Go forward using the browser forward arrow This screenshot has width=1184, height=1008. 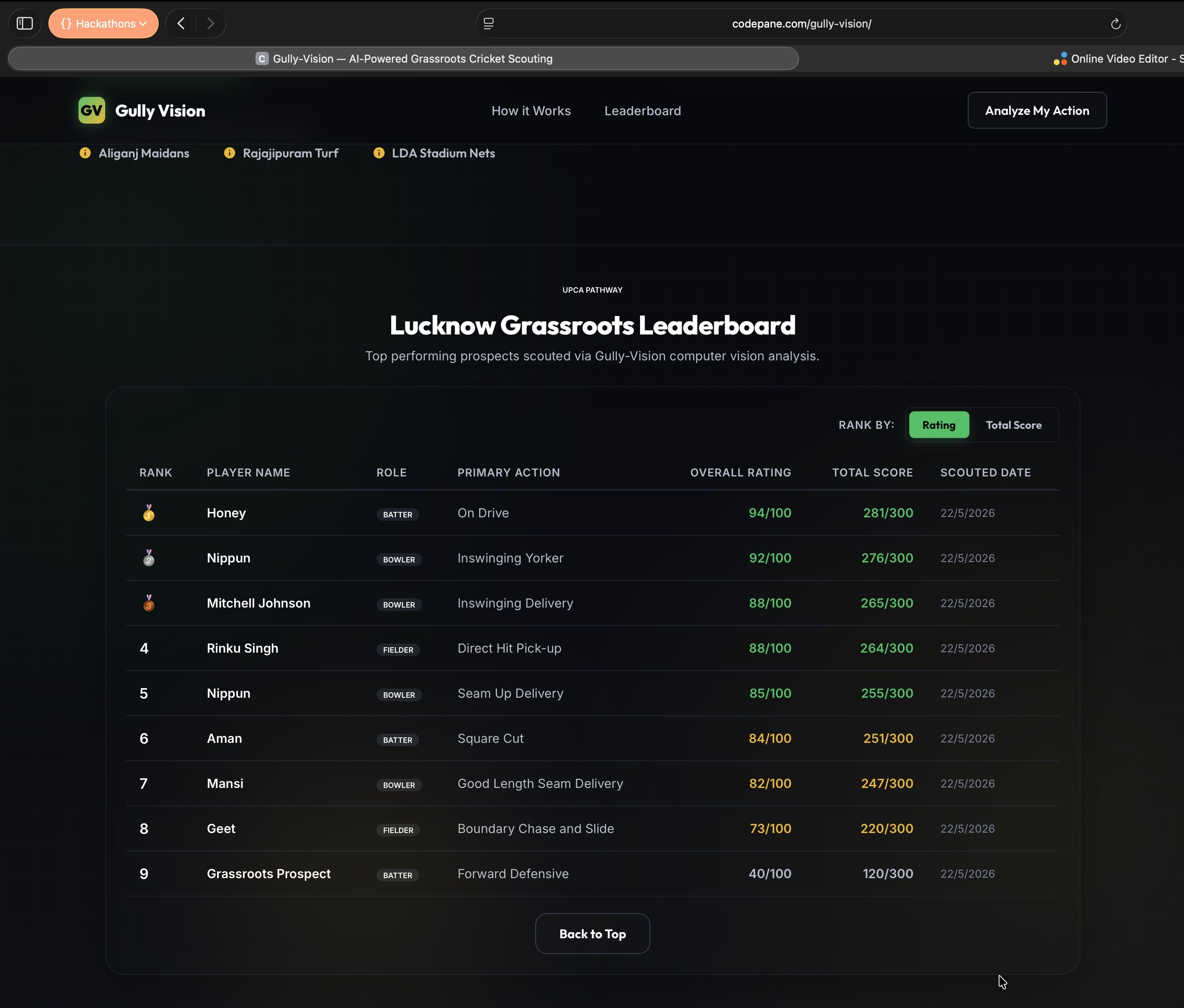pos(210,23)
